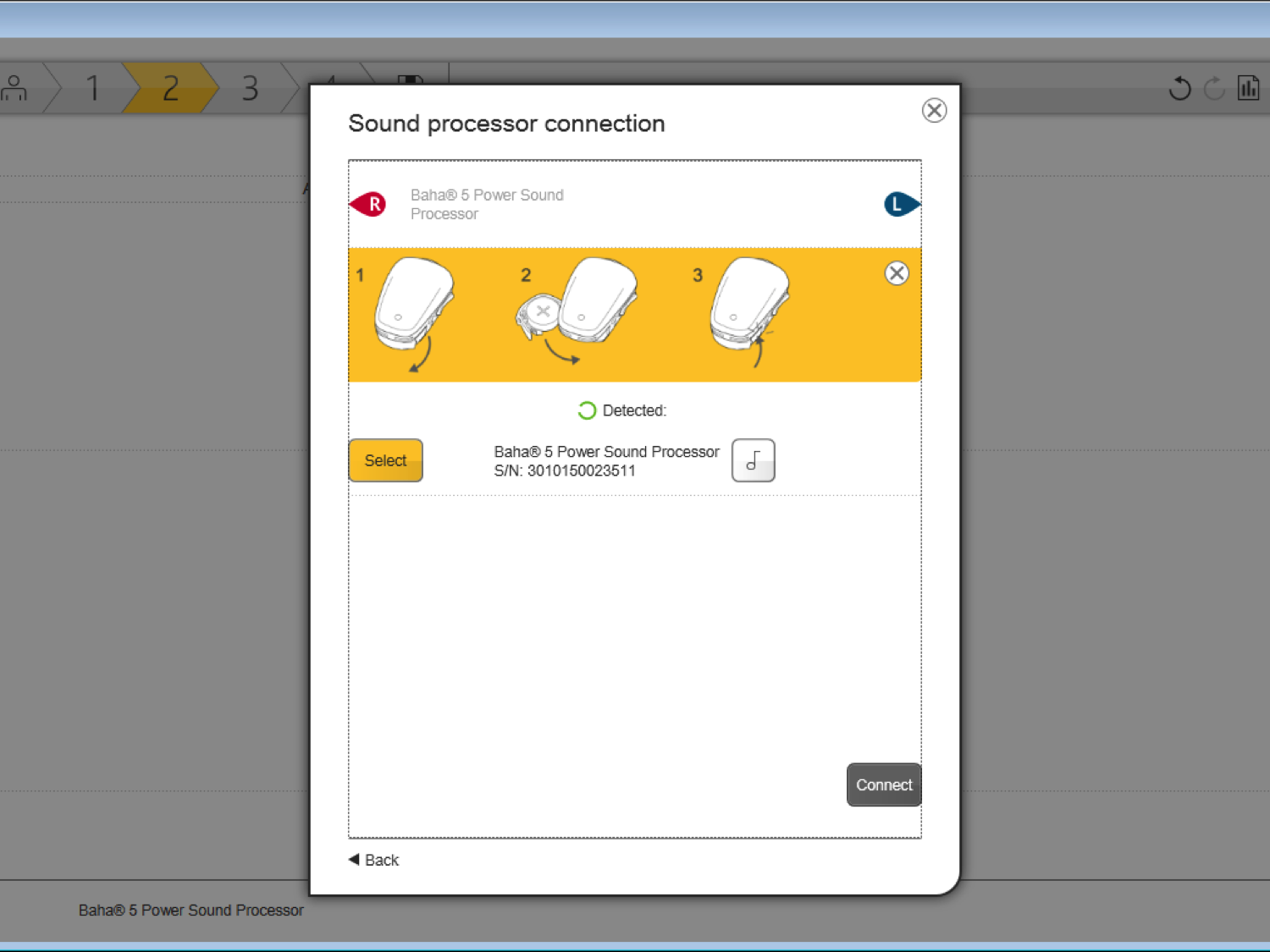Click the step 2 battery removal illustration
This screenshot has width=1270, height=952.
pos(576,311)
